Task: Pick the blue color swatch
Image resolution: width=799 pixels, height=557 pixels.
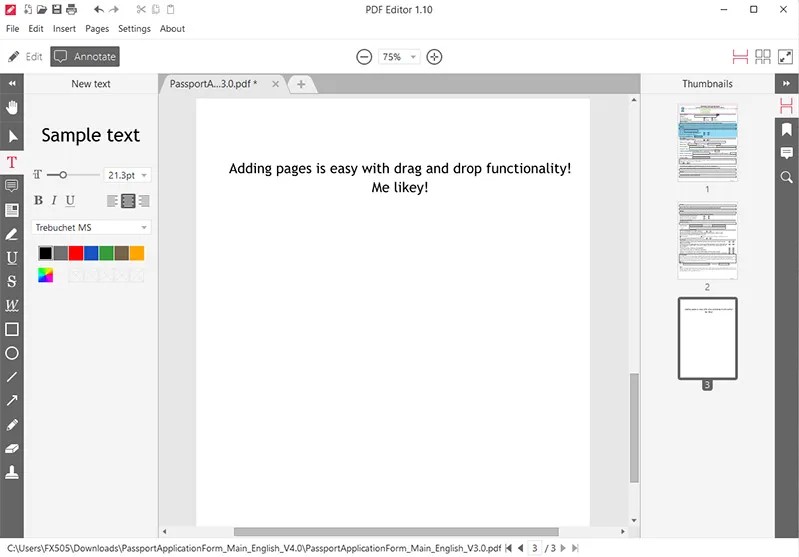Action: (x=91, y=253)
